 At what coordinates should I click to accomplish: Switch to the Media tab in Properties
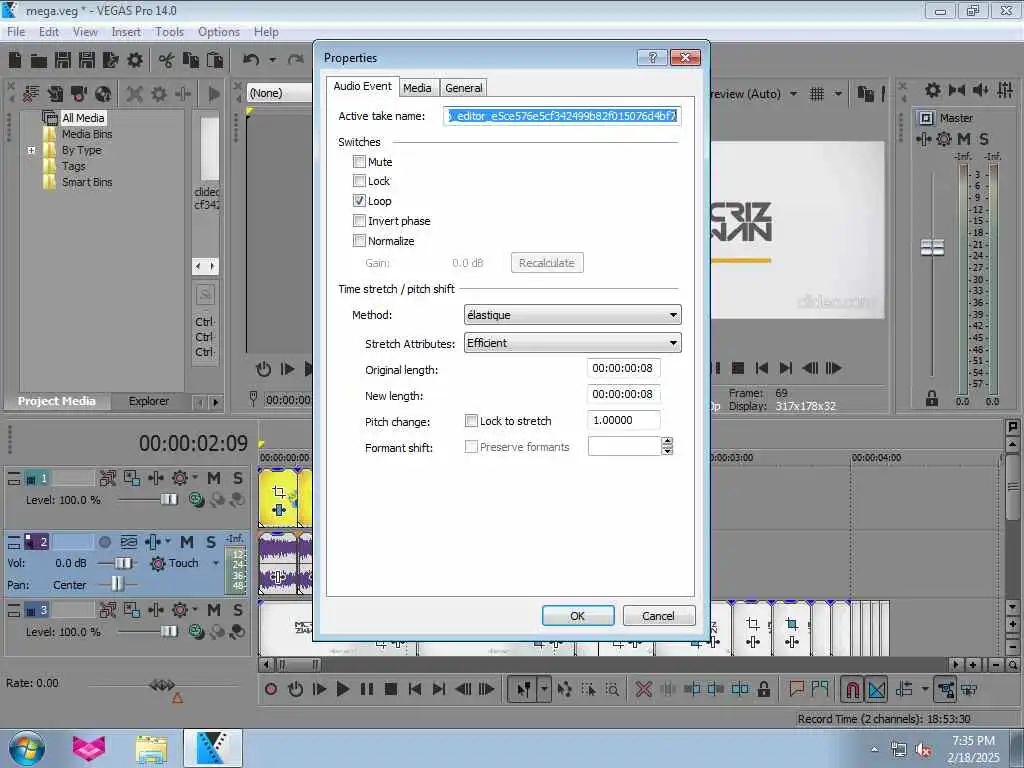tap(417, 88)
